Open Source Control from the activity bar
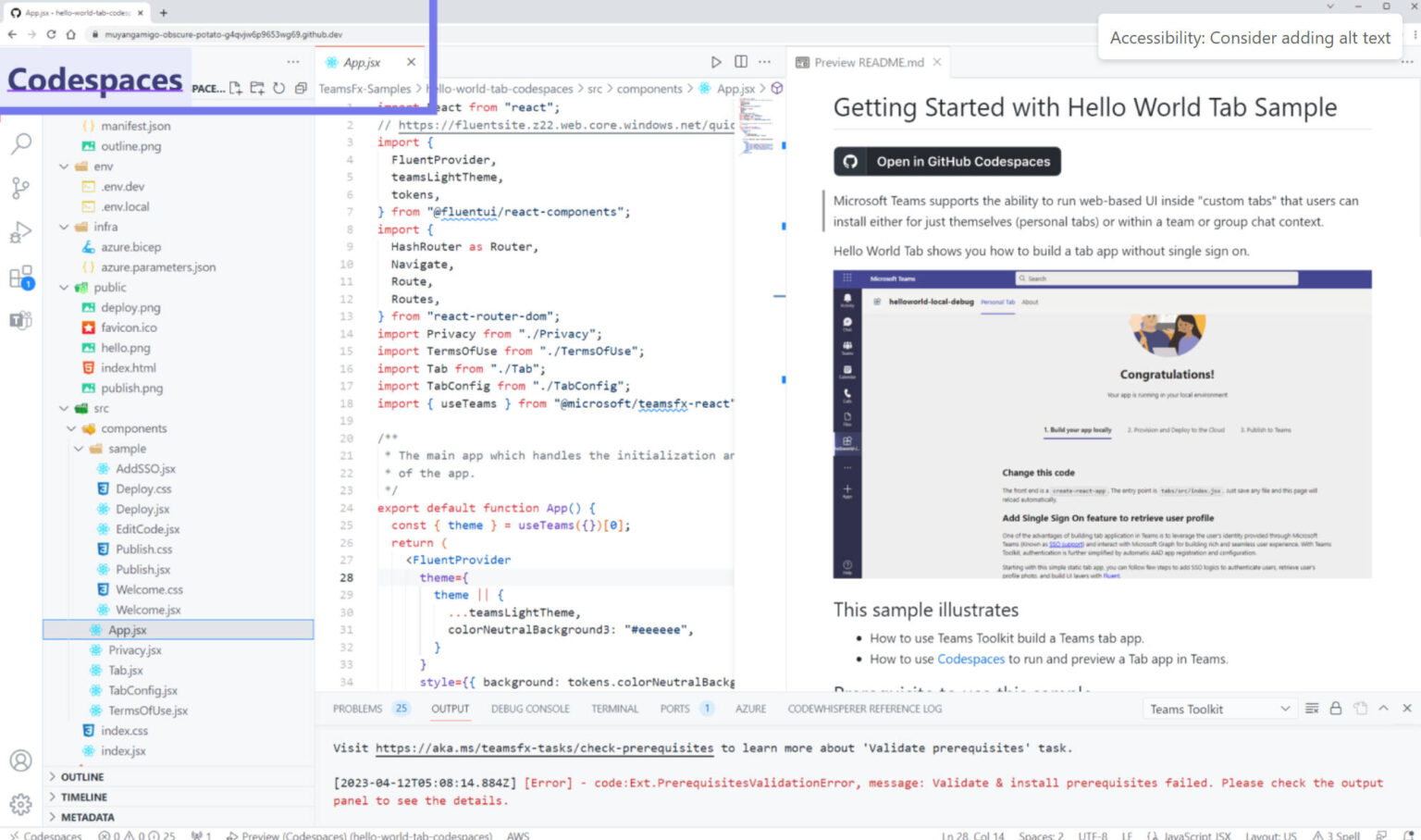1421x840 pixels. point(20,188)
